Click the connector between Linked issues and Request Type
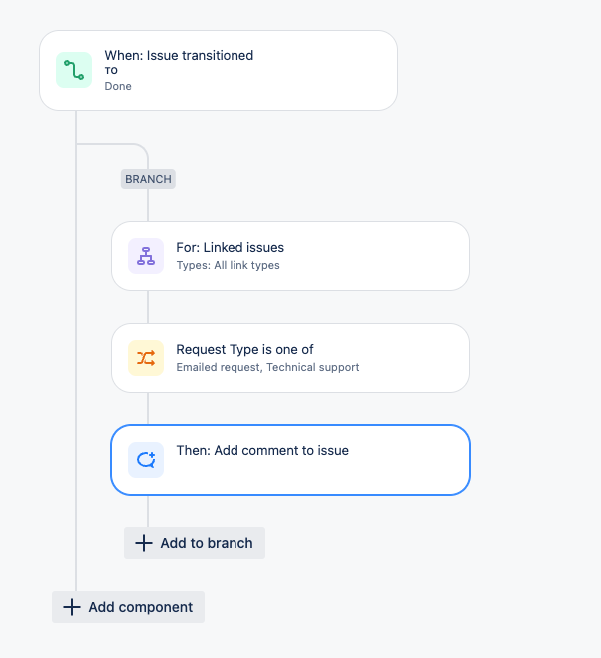The height and width of the screenshot is (658, 601). point(148,307)
